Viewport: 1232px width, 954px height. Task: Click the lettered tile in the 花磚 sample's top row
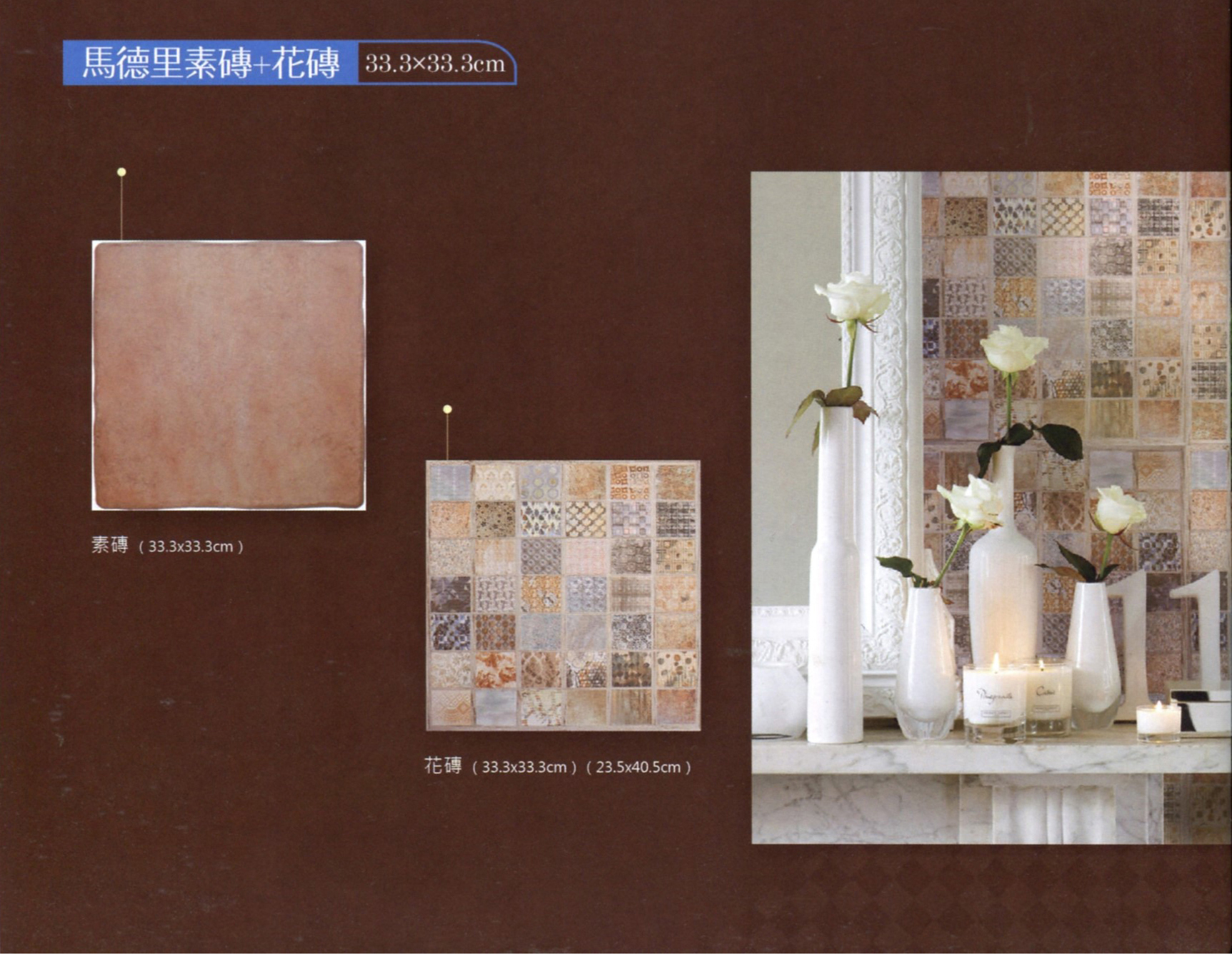point(630,481)
